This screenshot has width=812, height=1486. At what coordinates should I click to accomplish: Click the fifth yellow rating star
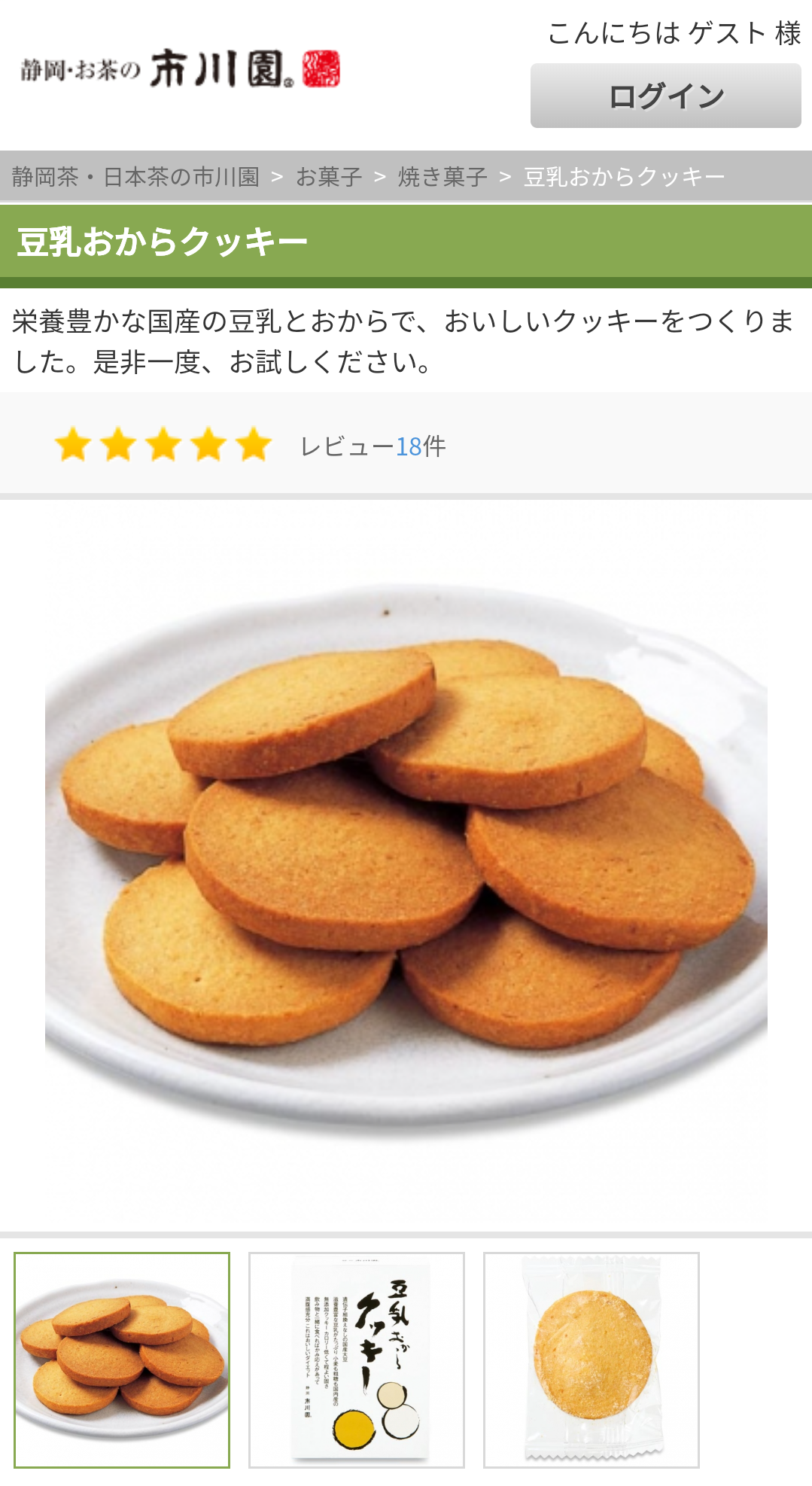coord(254,445)
